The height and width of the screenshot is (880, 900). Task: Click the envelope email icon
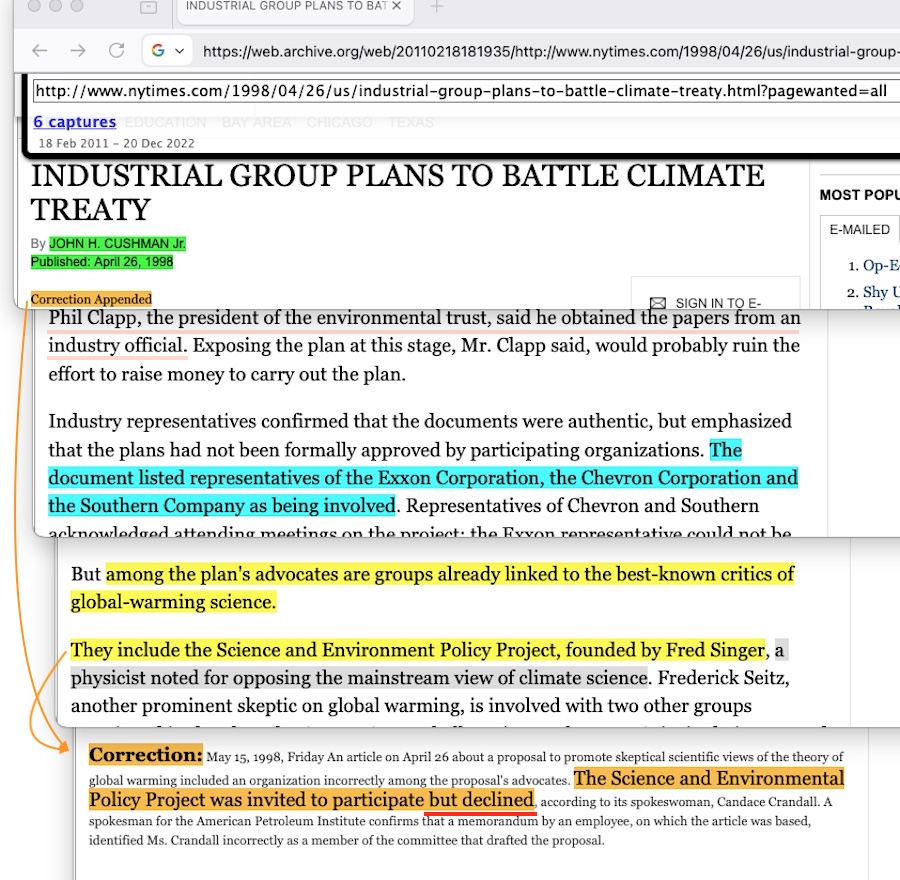click(658, 303)
